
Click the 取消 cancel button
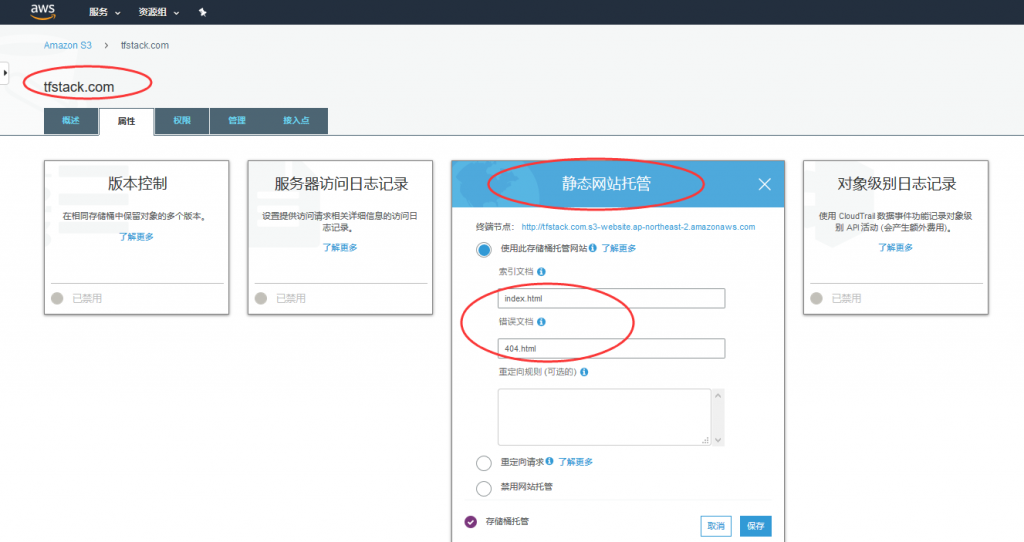pyautogui.click(x=716, y=526)
